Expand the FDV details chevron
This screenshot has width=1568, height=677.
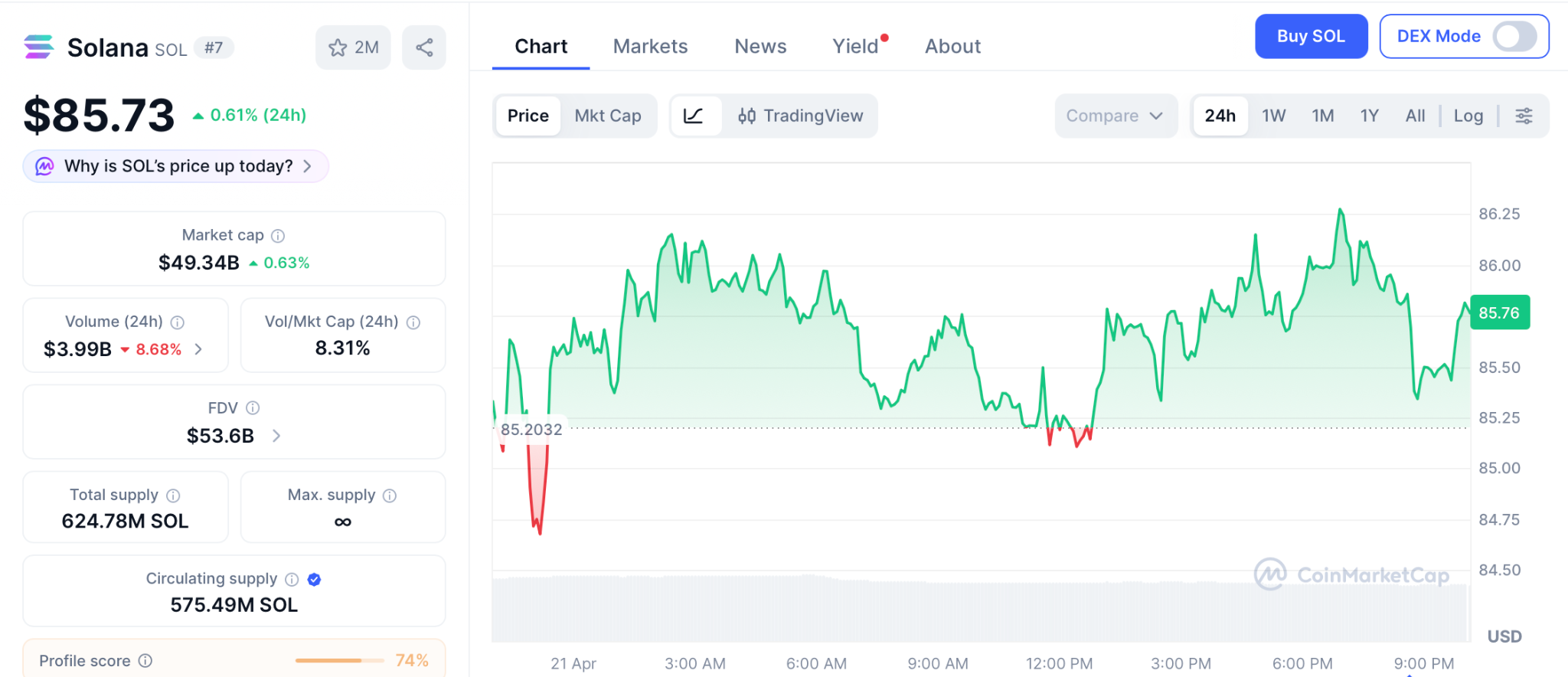tap(276, 436)
